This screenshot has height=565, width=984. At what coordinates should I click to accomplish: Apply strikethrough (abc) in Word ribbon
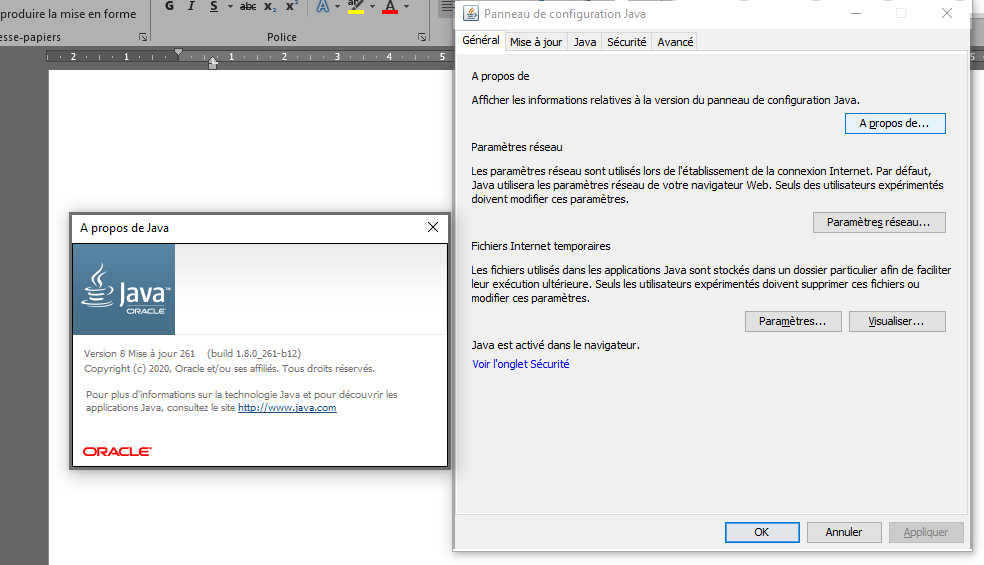pos(248,6)
